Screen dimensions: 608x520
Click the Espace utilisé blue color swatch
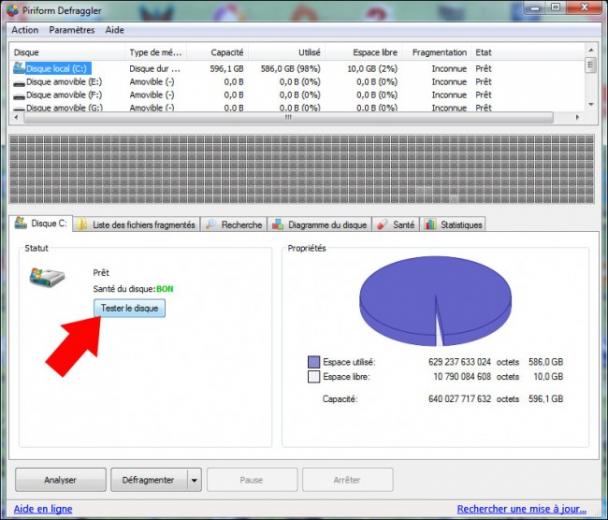(x=313, y=362)
